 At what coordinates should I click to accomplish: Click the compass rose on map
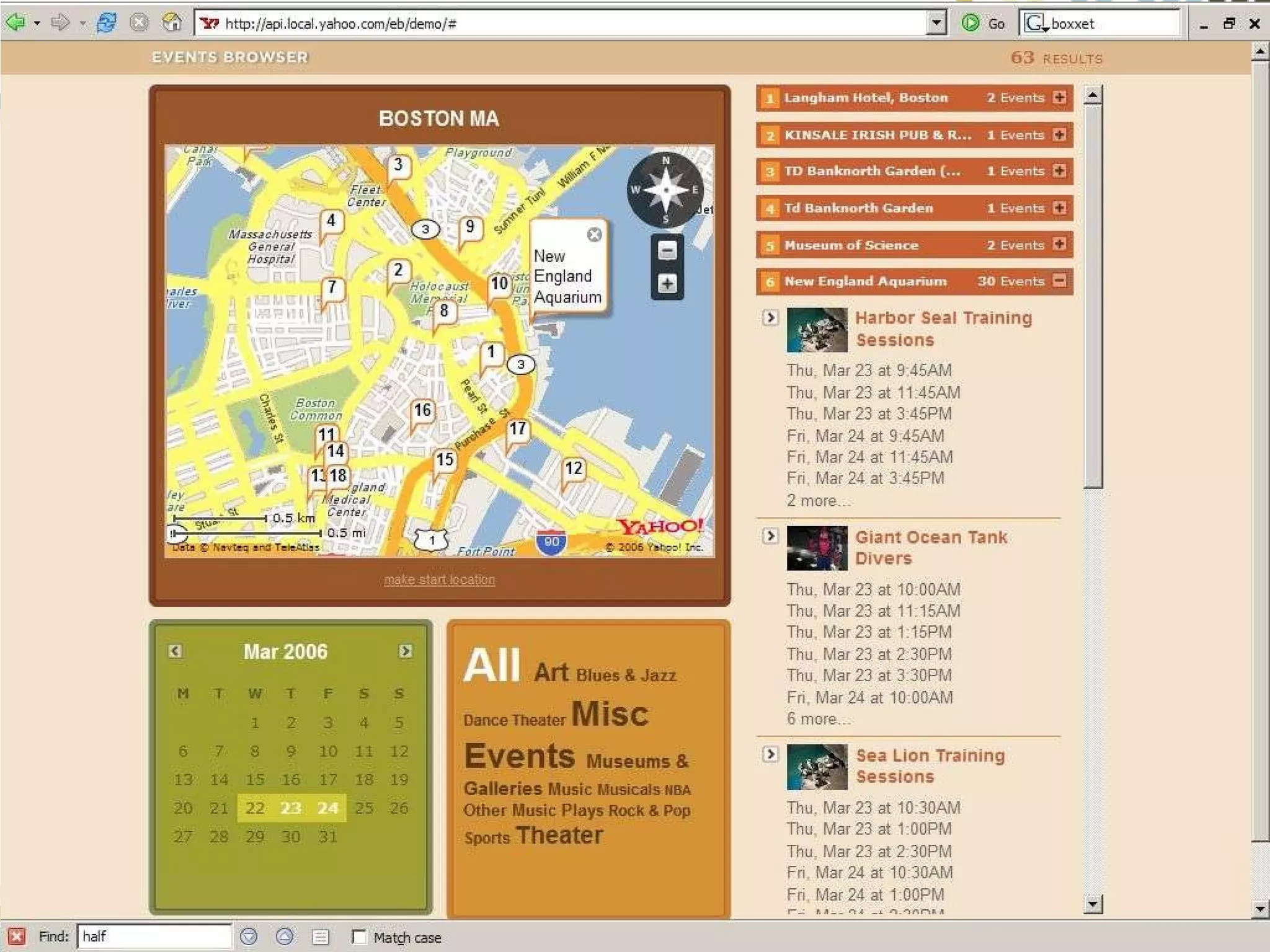pyautogui.click(x=665, y=190)
